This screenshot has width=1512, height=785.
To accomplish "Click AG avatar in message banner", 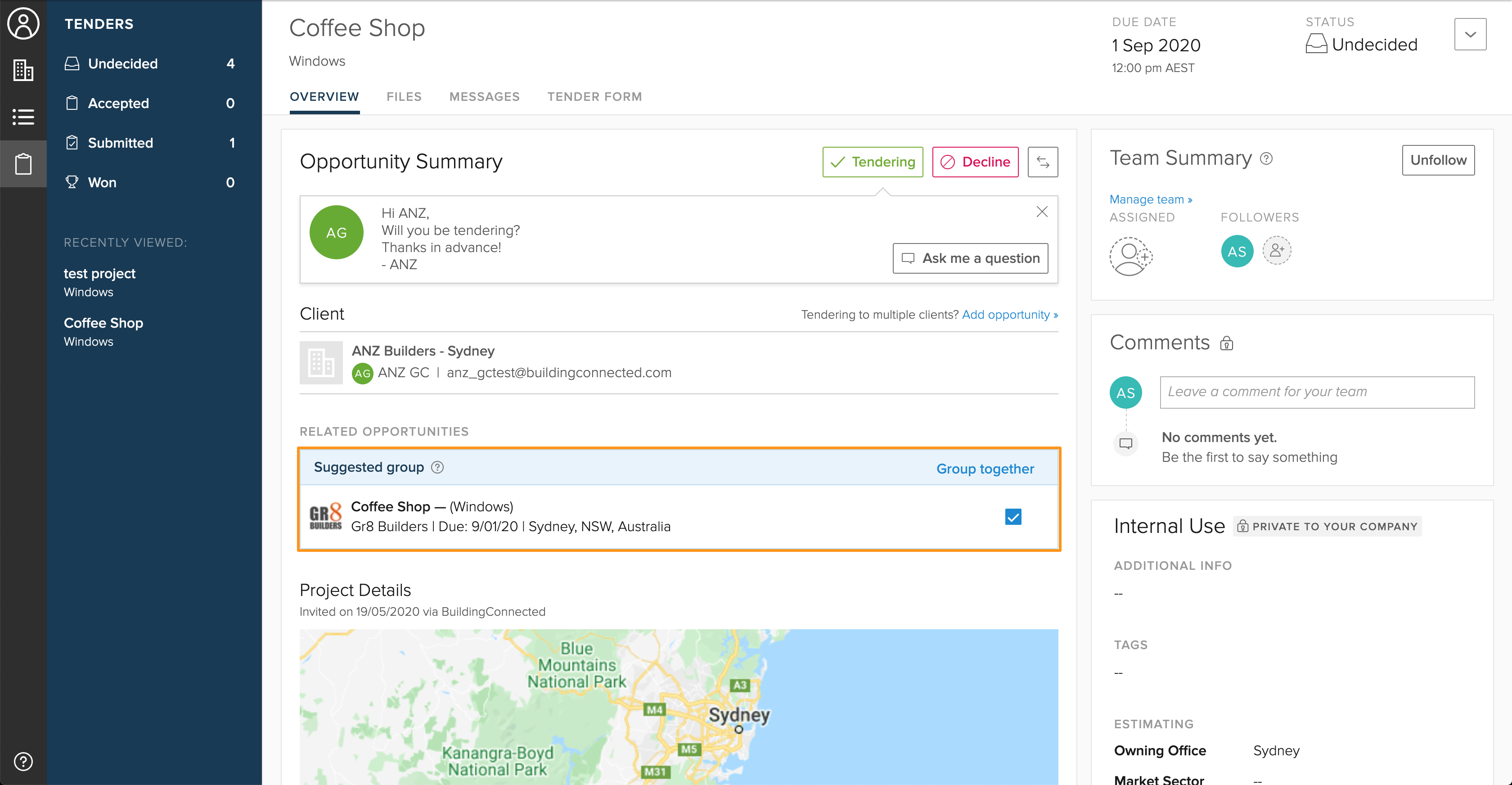I will [336, 232].
